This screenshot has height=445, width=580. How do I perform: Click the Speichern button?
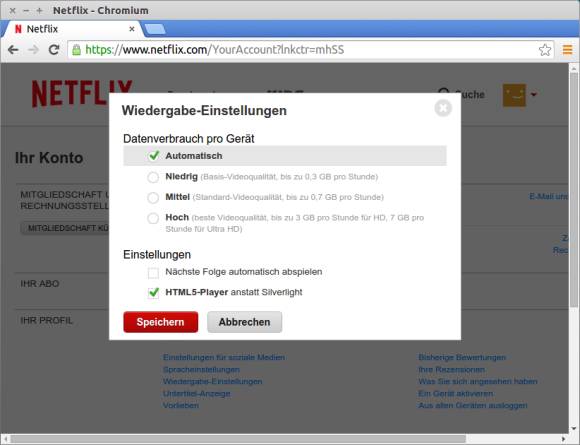(x=161, y=322)
